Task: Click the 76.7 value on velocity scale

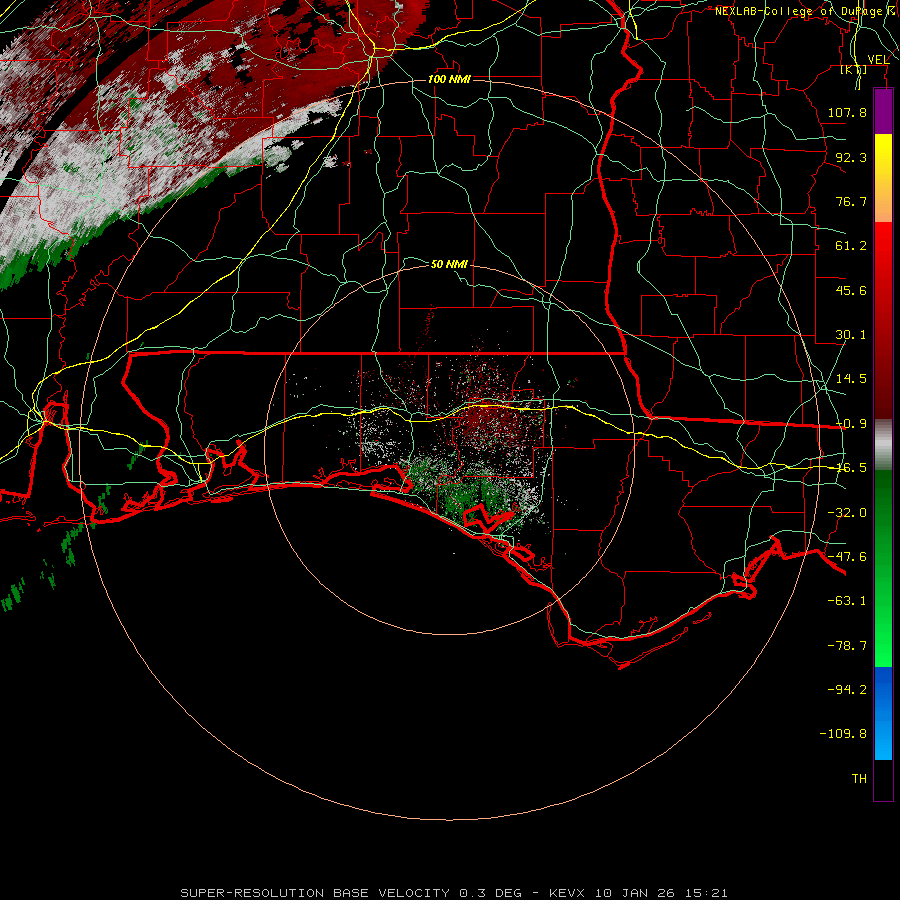Action: click(851, 201)
